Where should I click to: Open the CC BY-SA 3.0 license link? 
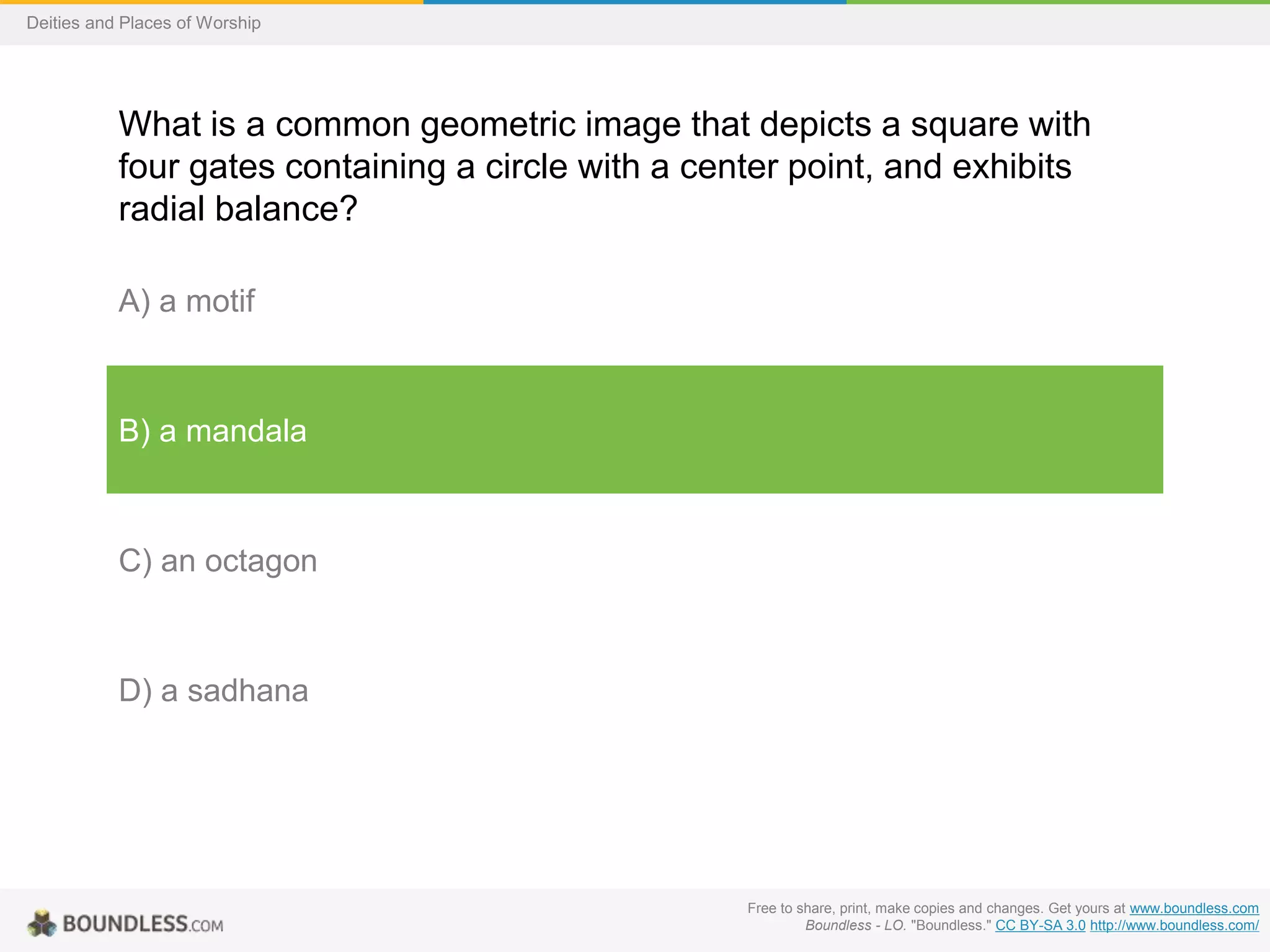tap(1040, 925)
